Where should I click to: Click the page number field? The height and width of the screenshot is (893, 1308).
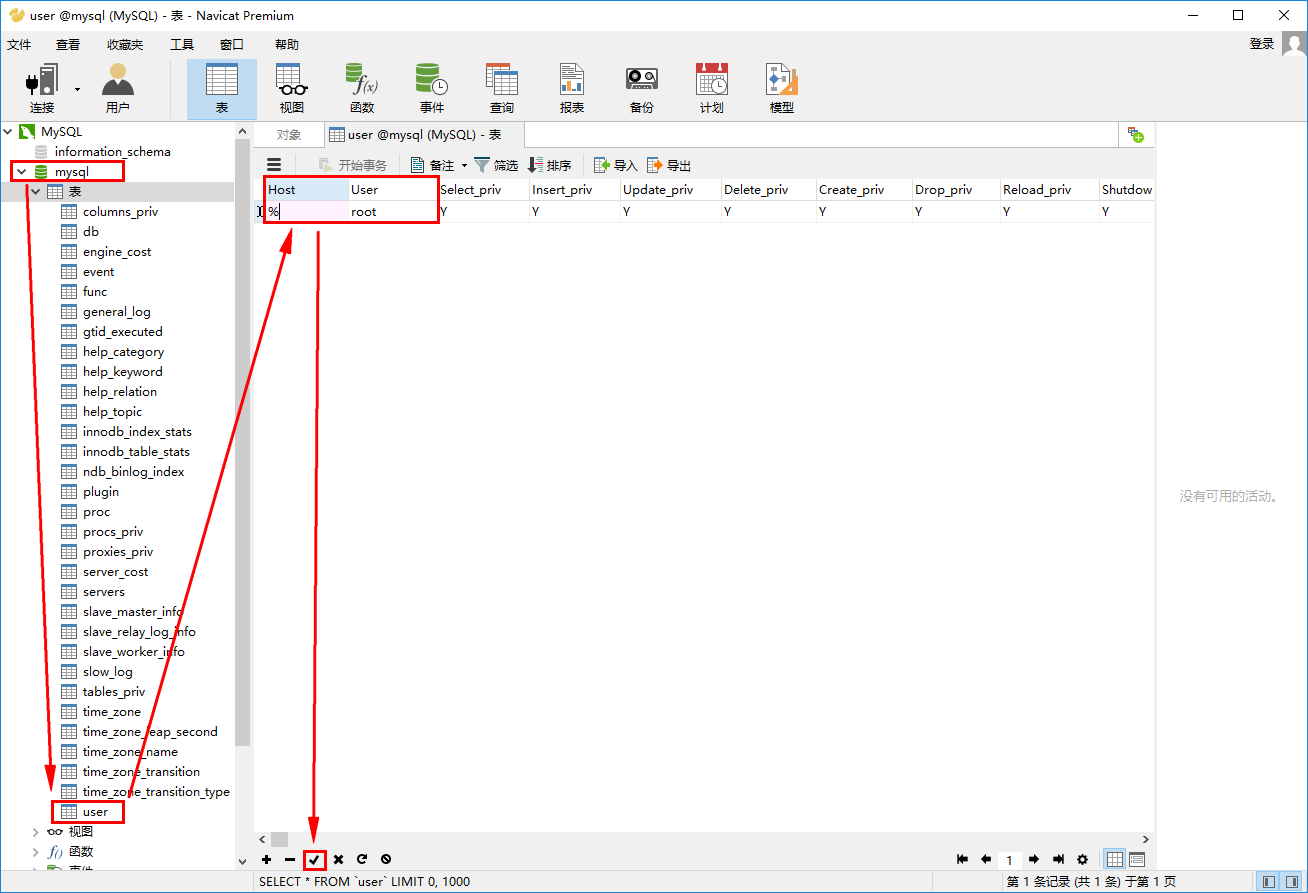[1010, 860]
